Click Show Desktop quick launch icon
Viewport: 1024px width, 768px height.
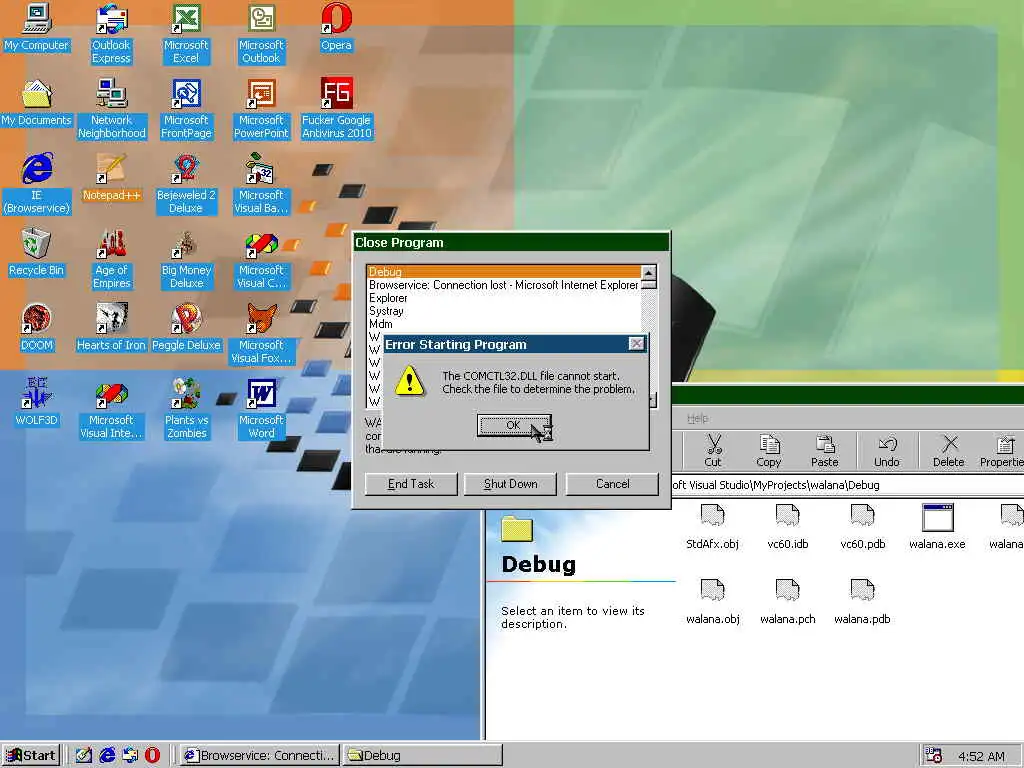[83, 756]
